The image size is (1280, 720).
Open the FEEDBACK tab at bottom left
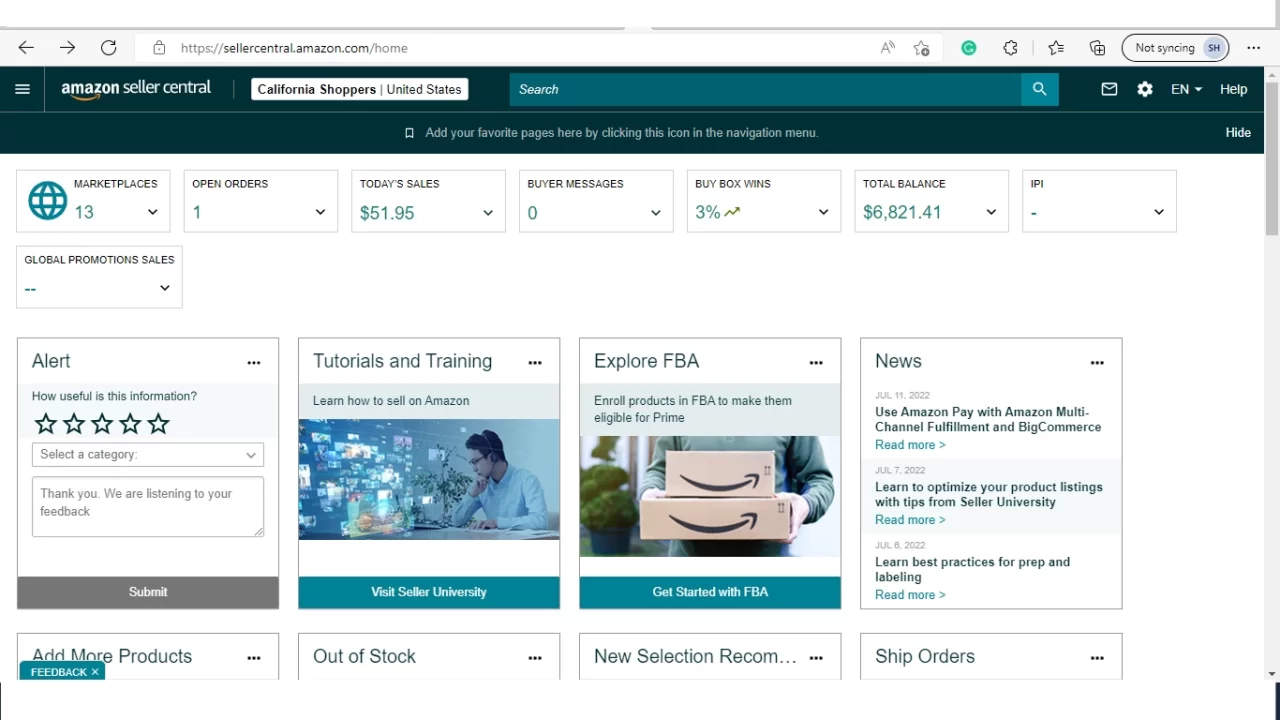click(x=57, y=671)
